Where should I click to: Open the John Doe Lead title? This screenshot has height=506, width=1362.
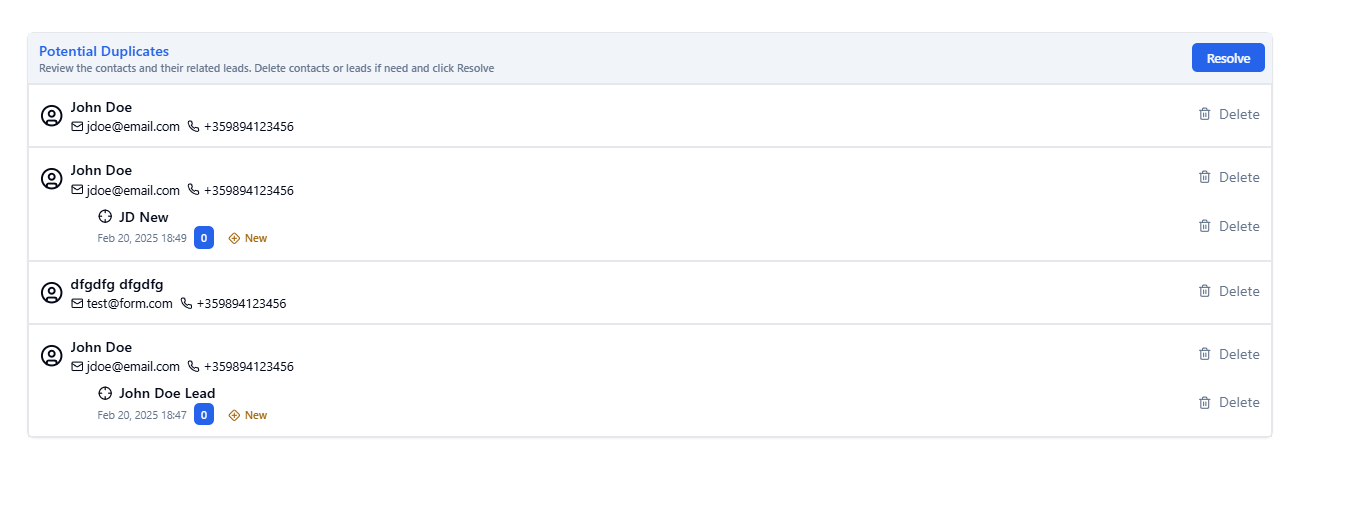[x=166, y=393]
